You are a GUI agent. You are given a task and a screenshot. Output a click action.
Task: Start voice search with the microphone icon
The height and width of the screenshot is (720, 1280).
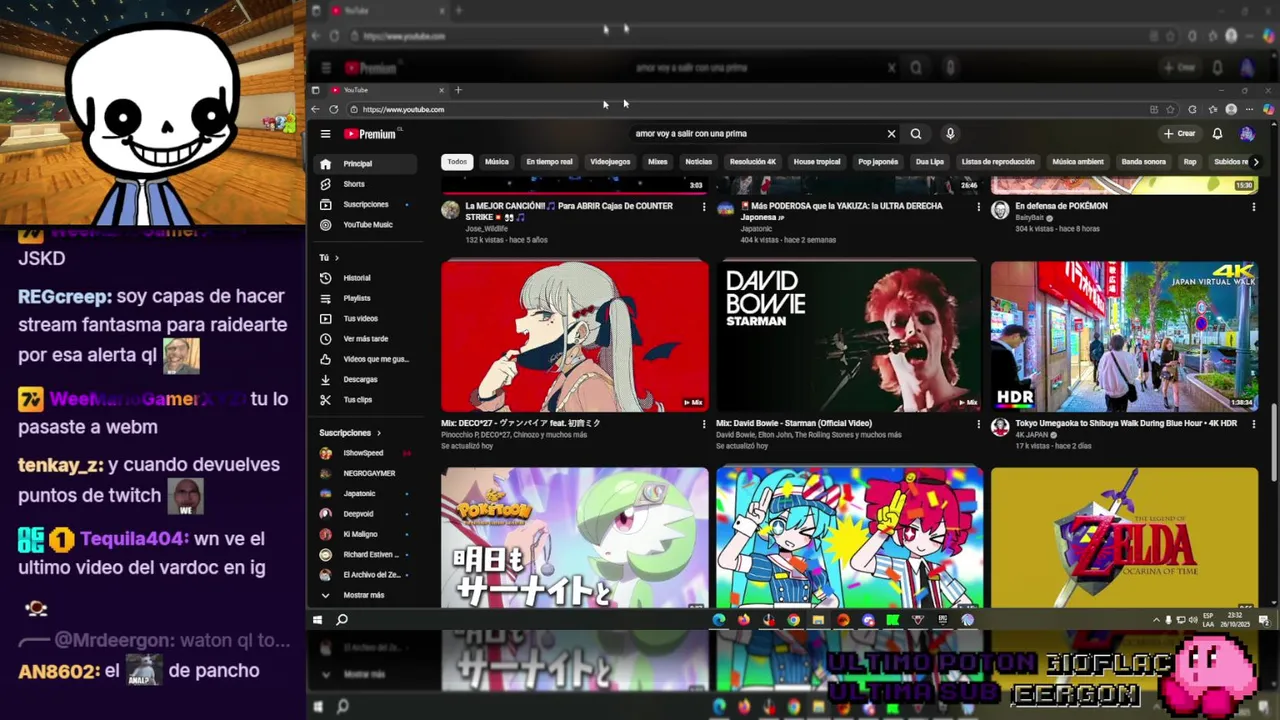coord(950,134)
